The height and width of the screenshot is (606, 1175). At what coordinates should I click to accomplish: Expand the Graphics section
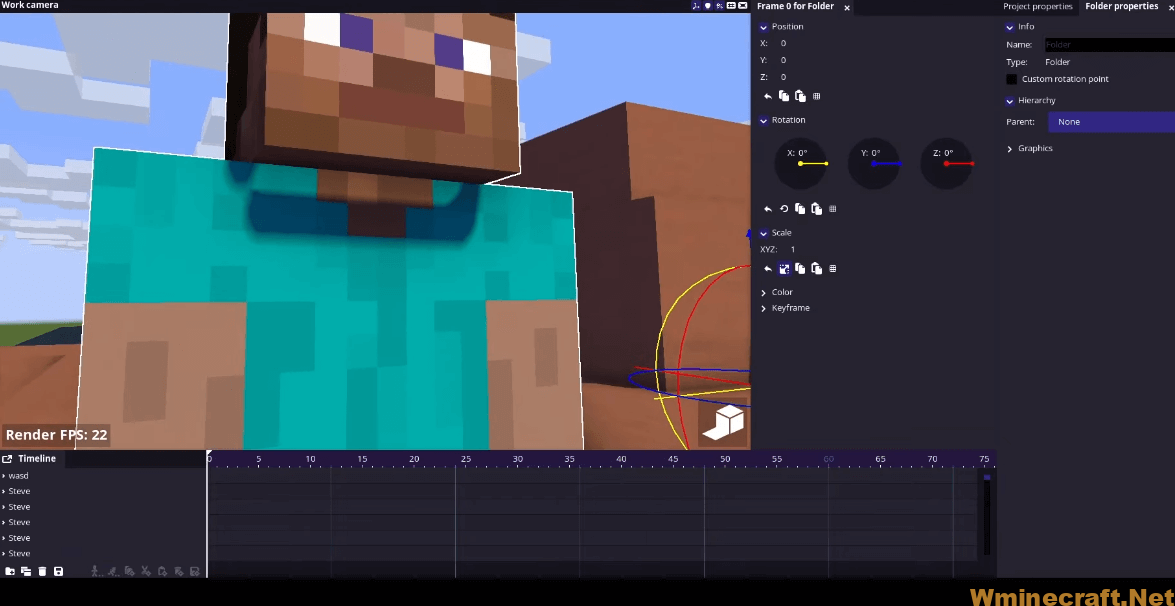coord(1010,148)
